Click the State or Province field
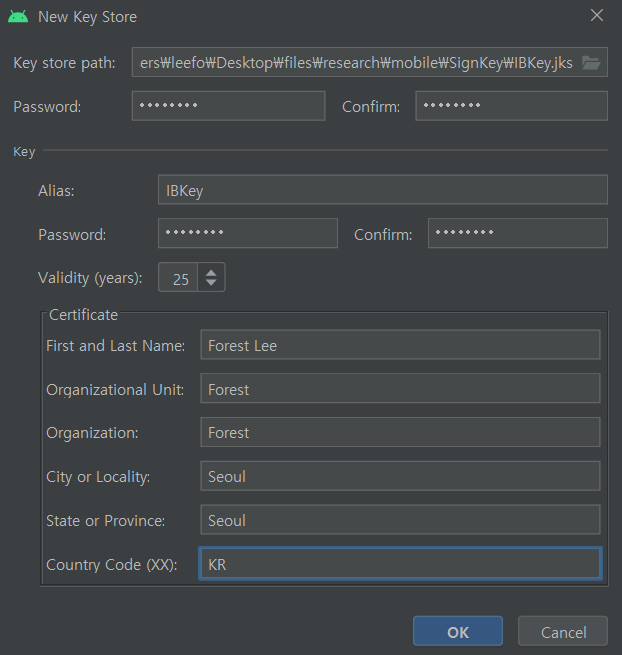 point(400,520)
